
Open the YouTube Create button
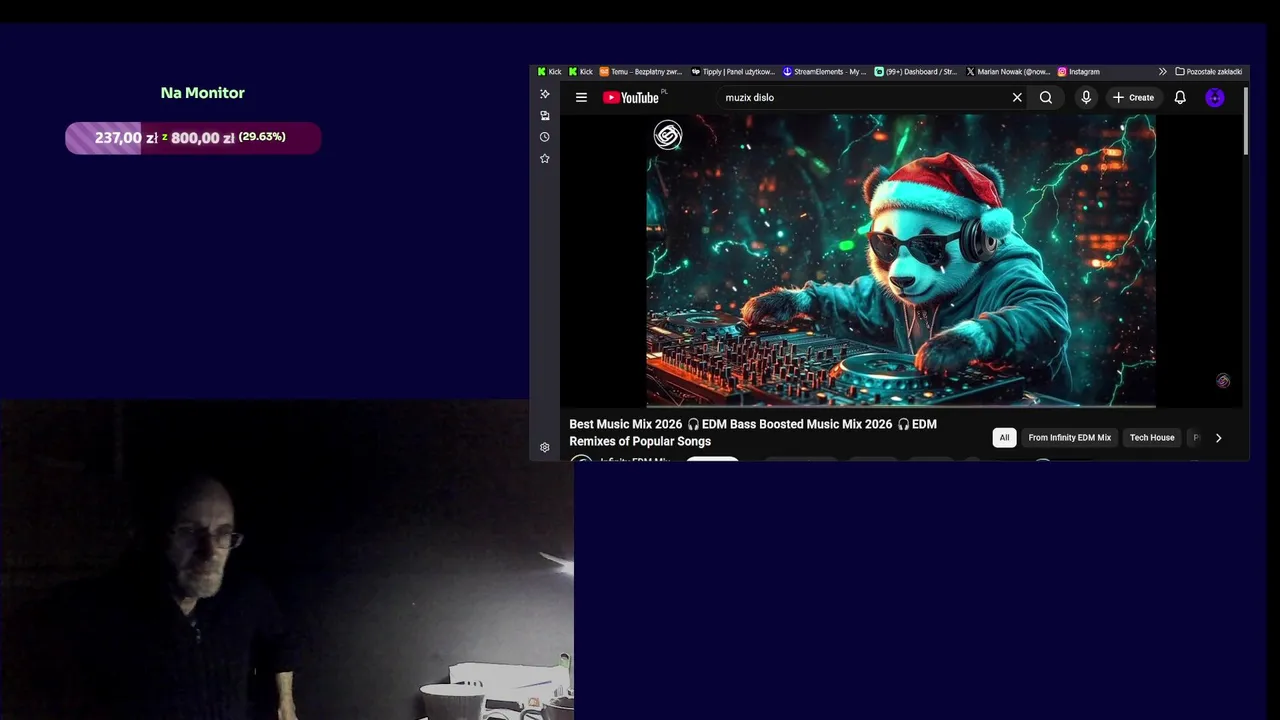coord(1133,97)
